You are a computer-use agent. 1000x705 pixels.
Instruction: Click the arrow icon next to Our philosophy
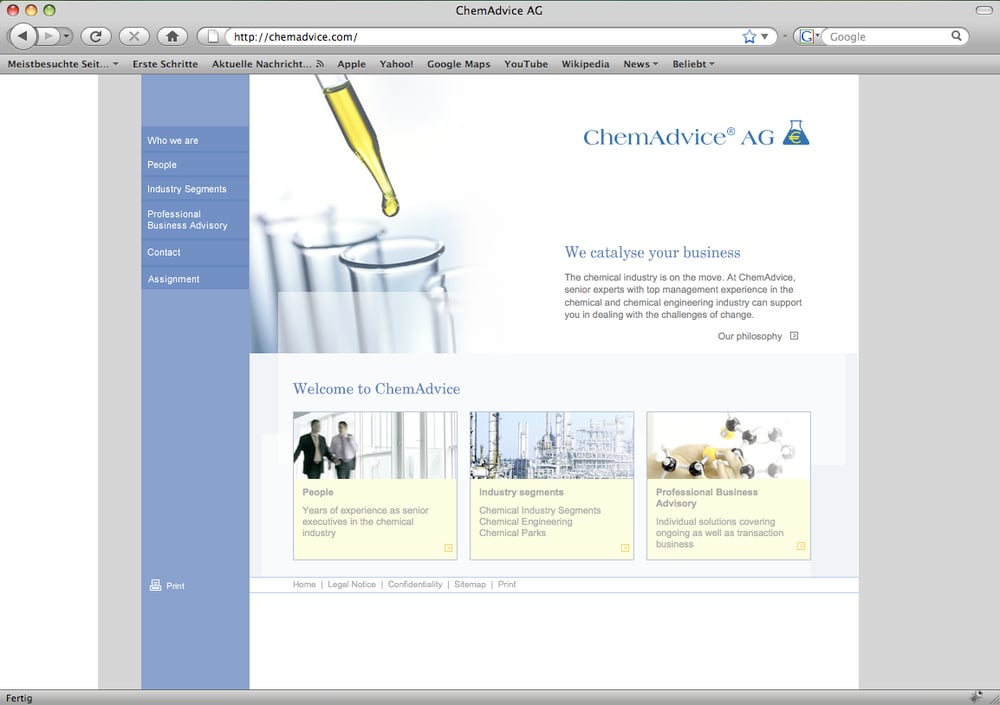pyautogui.click(x=794, y=336)
